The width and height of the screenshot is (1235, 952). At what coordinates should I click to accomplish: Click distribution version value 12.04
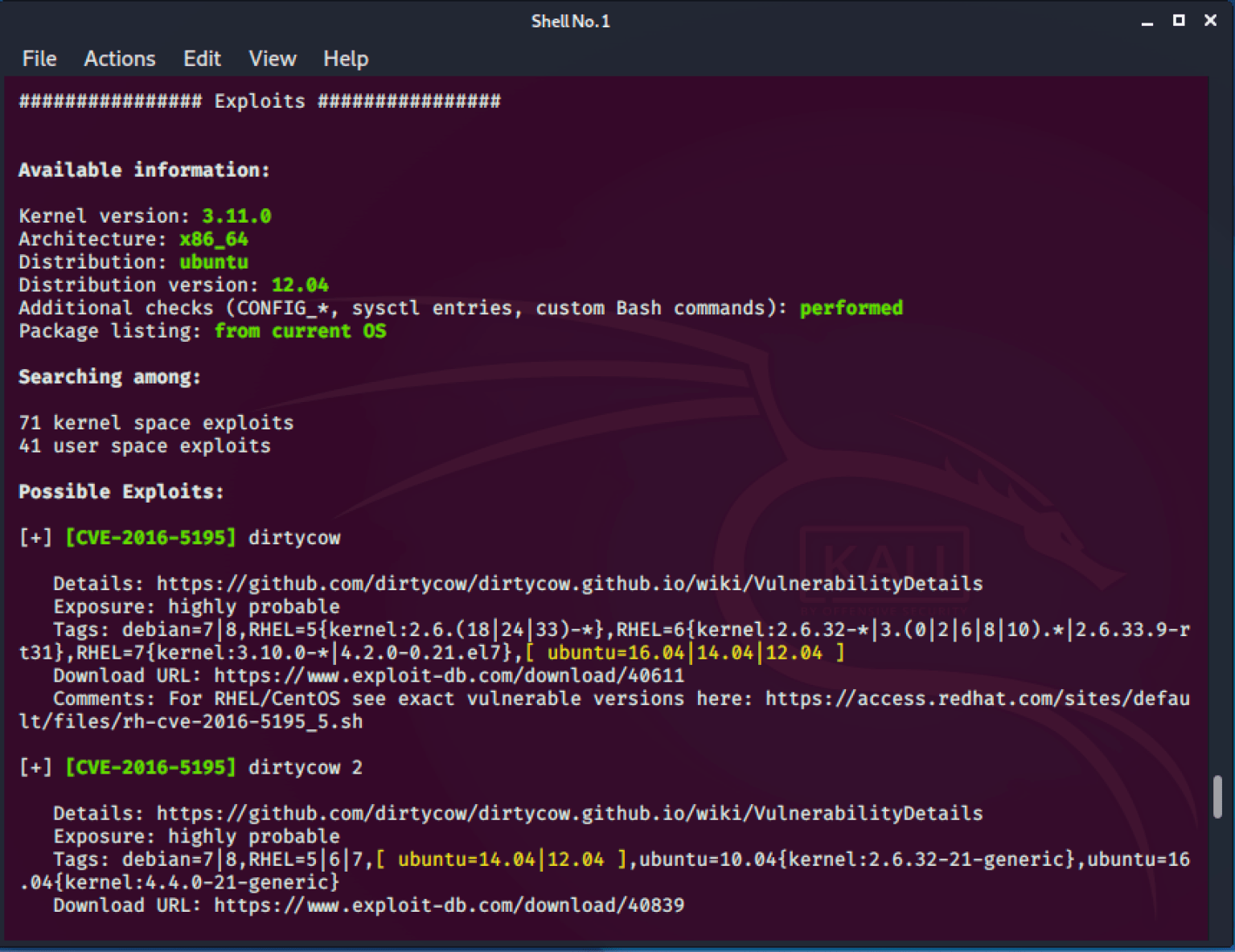300,285
